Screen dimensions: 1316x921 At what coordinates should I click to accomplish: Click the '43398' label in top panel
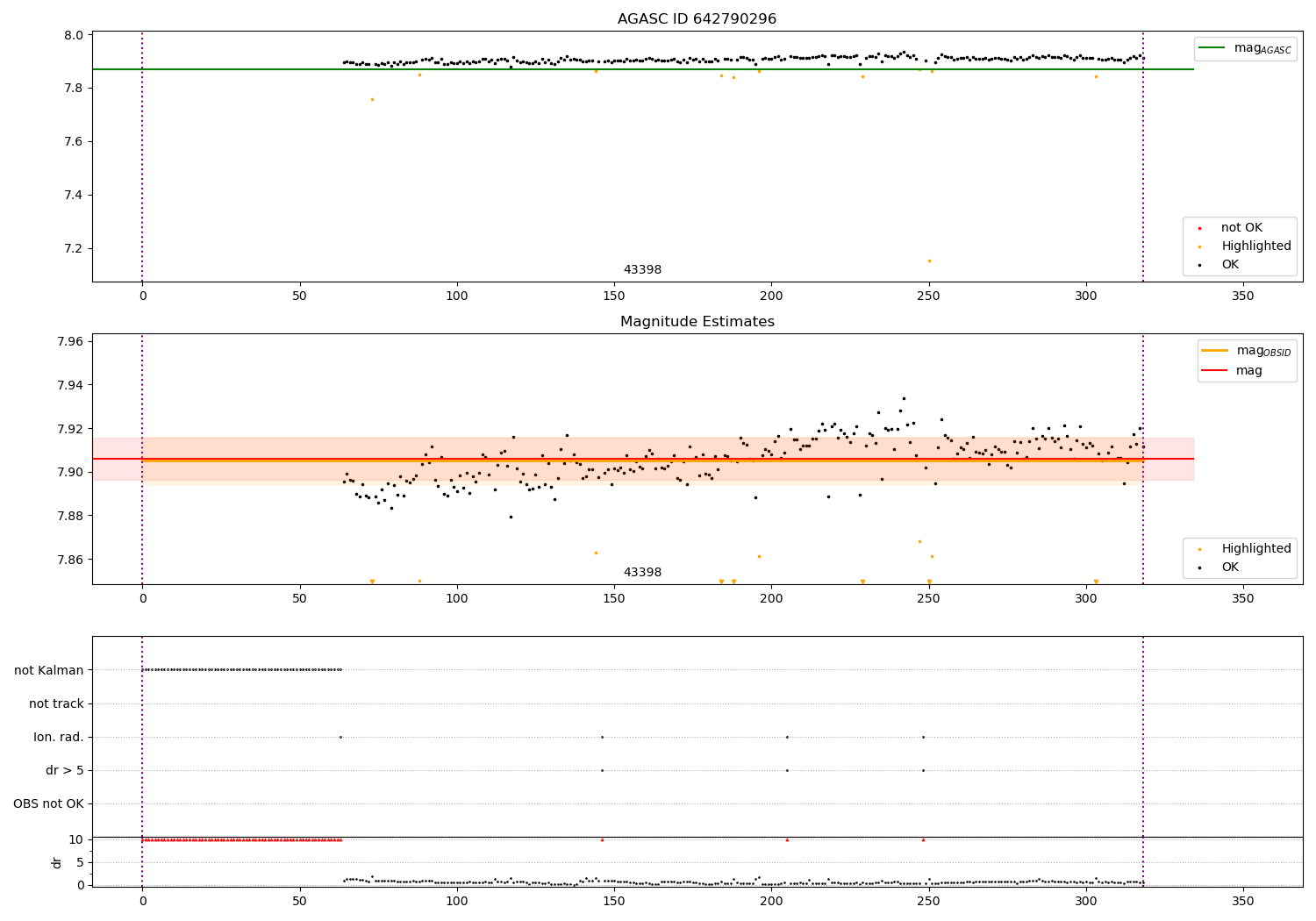coord(642,270)
